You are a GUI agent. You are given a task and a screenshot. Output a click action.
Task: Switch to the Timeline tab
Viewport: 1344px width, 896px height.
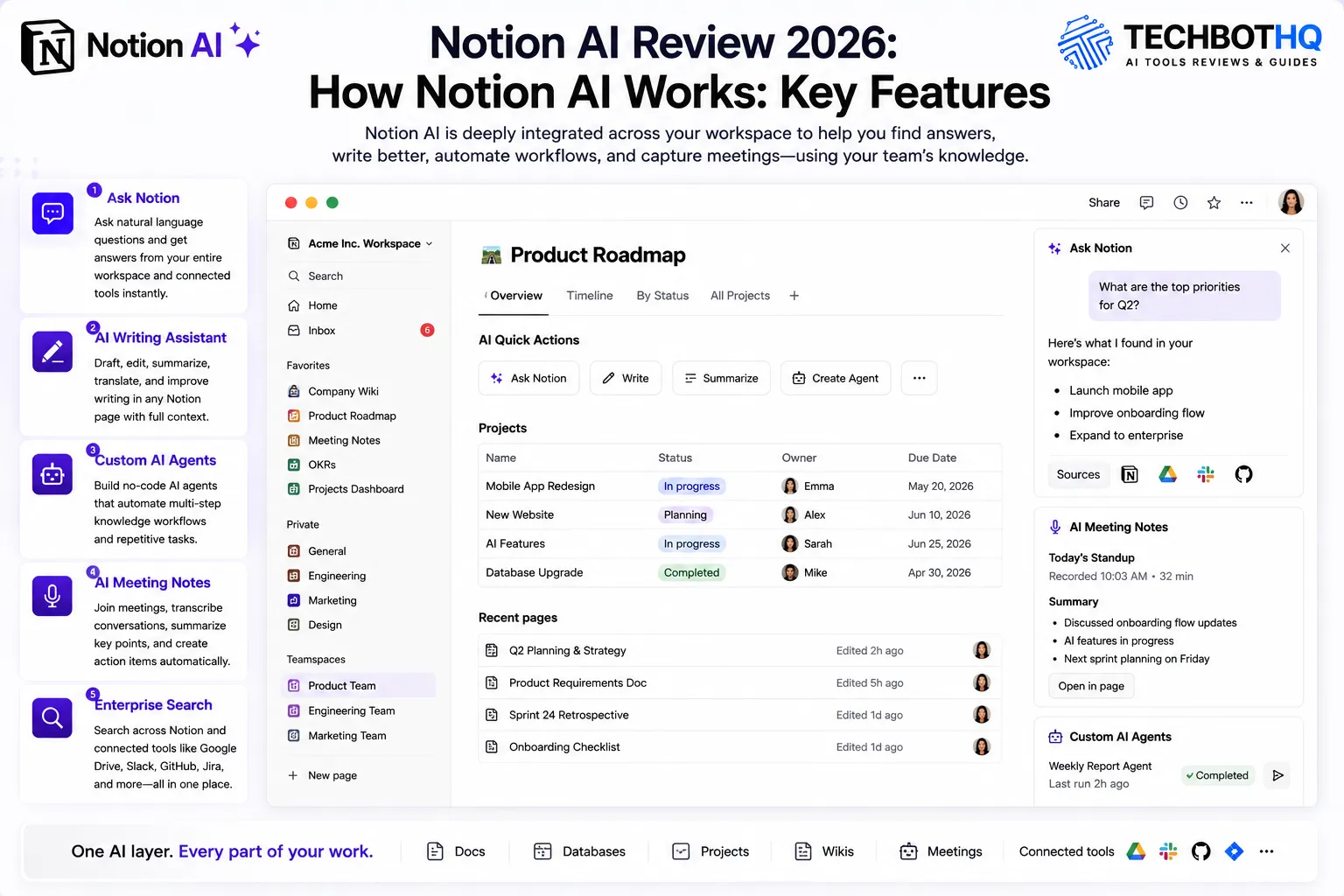click(590, 296)
